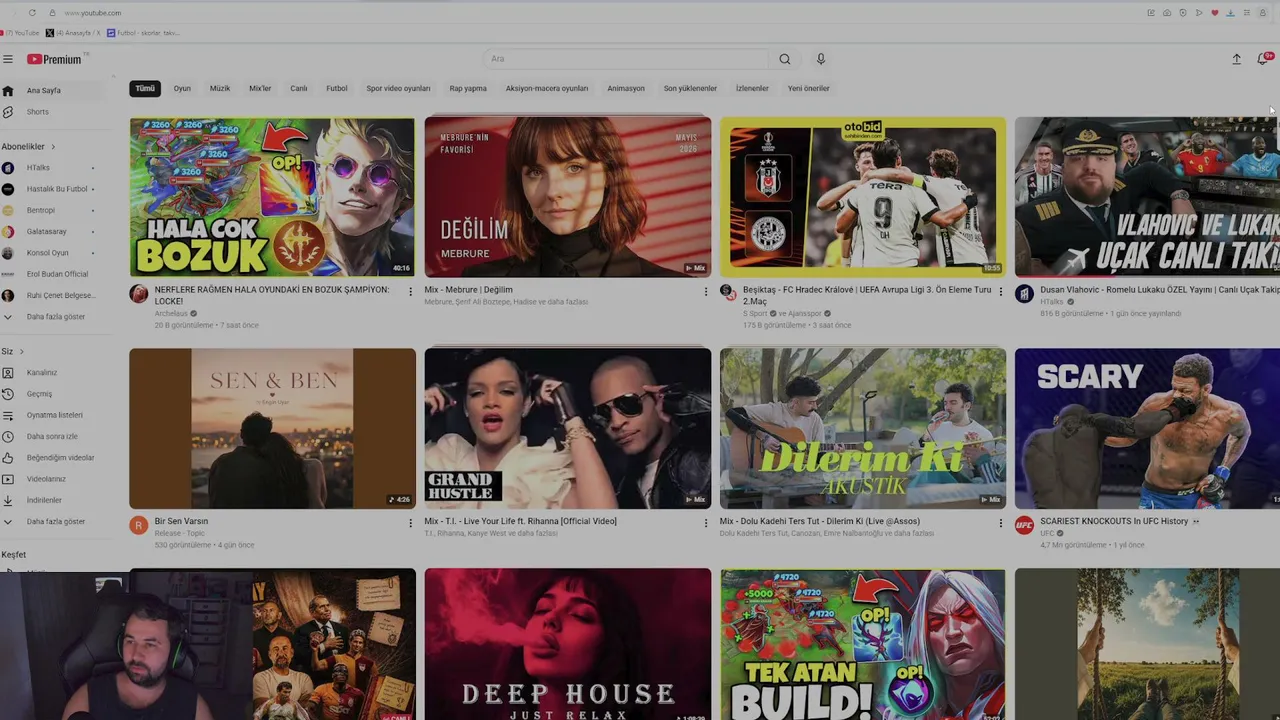Expand the Abonelikler section chevron

(51, 146)
